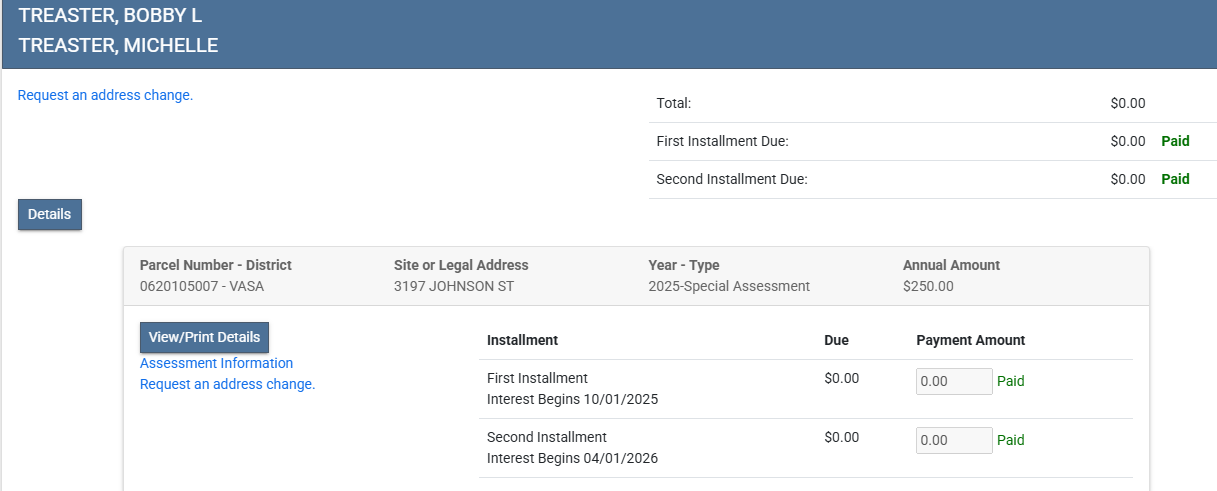
Task: Click the owner name TREASTER, MICHELLE
Action: tap(118, 46)
